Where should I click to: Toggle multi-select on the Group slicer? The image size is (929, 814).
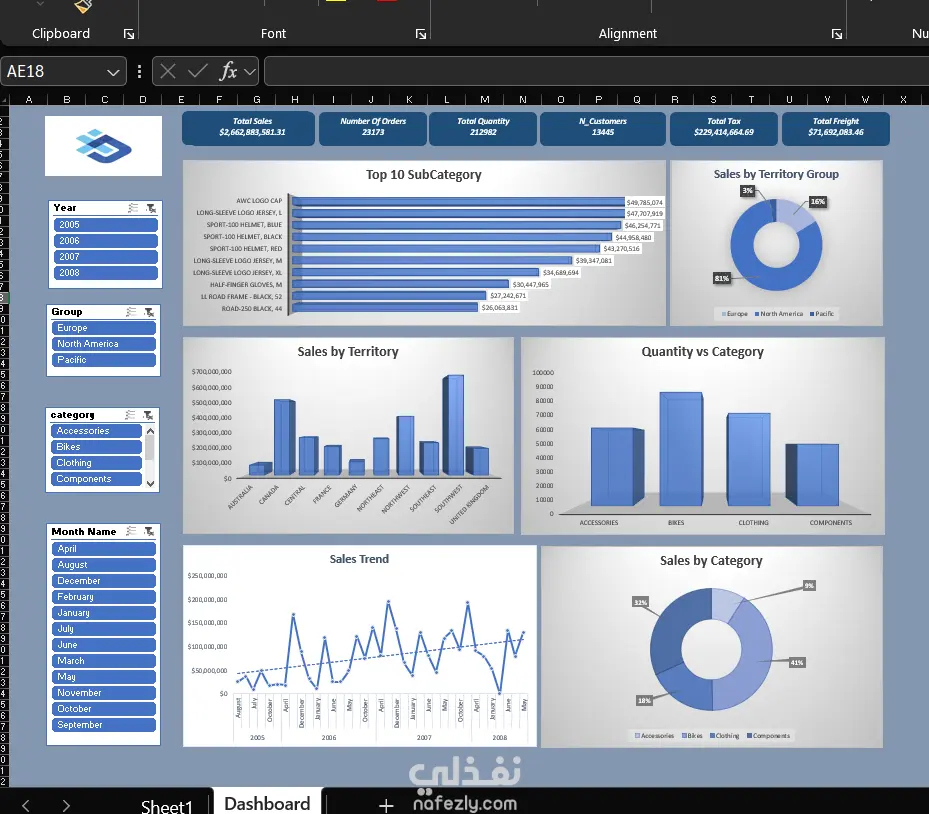pos(132,312)
